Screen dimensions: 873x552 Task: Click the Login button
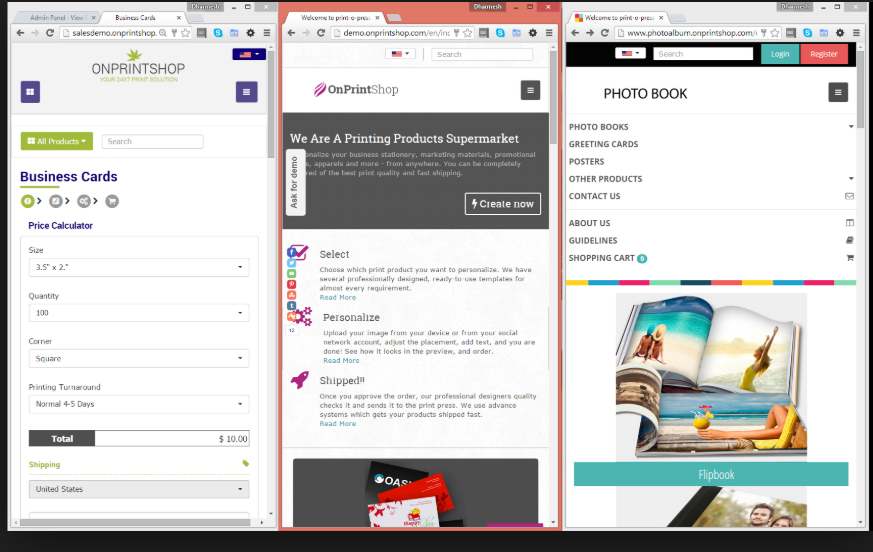point(780,54)
